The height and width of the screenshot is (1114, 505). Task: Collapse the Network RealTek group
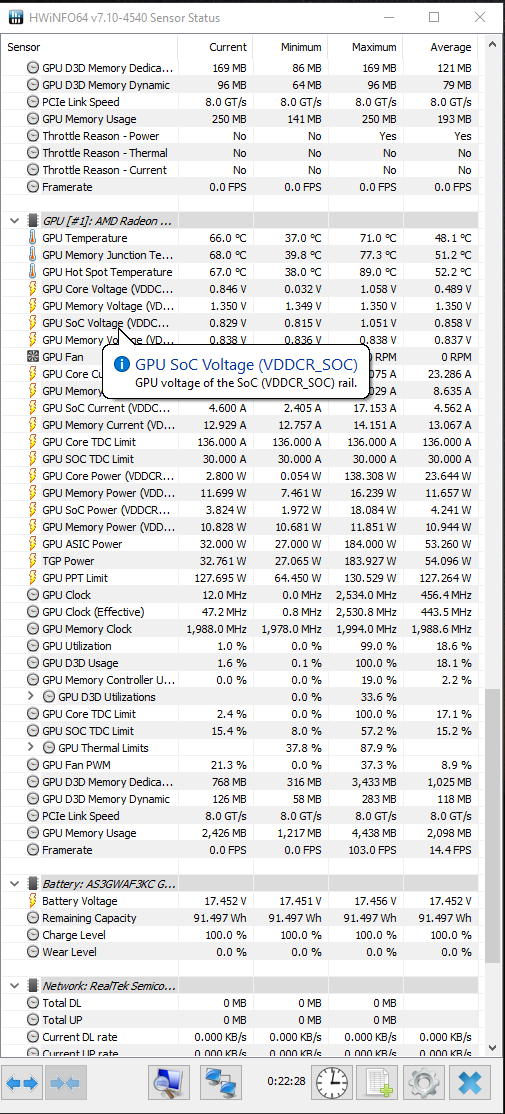(x=14, y=986)
